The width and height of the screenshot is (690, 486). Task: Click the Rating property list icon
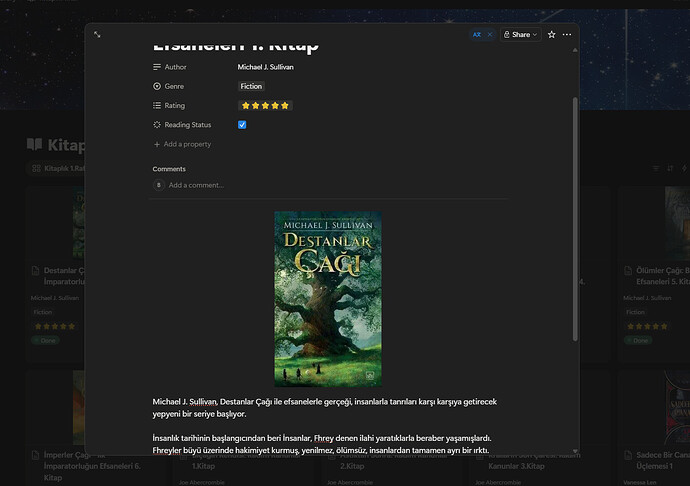pos(157,106)
